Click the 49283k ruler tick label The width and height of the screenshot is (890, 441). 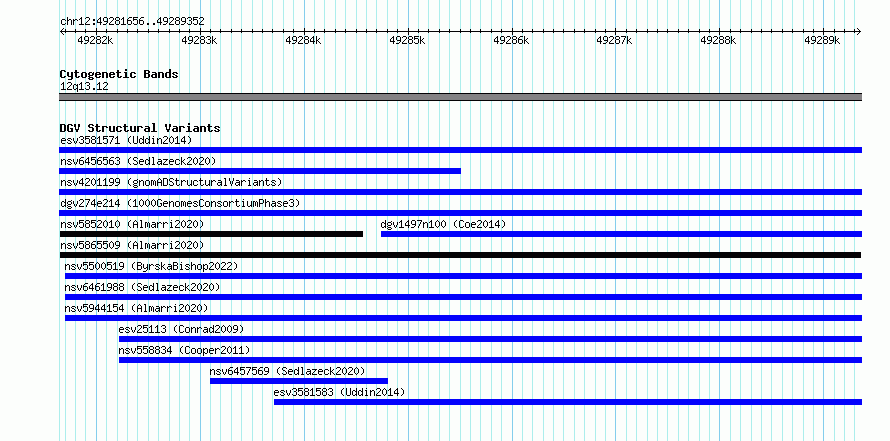click(199, 40)
